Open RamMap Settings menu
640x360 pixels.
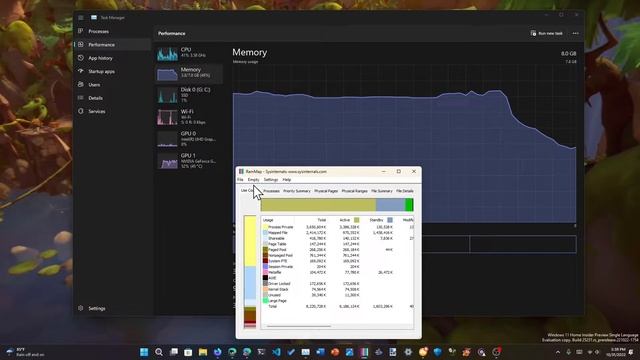(x=271, y=180)
